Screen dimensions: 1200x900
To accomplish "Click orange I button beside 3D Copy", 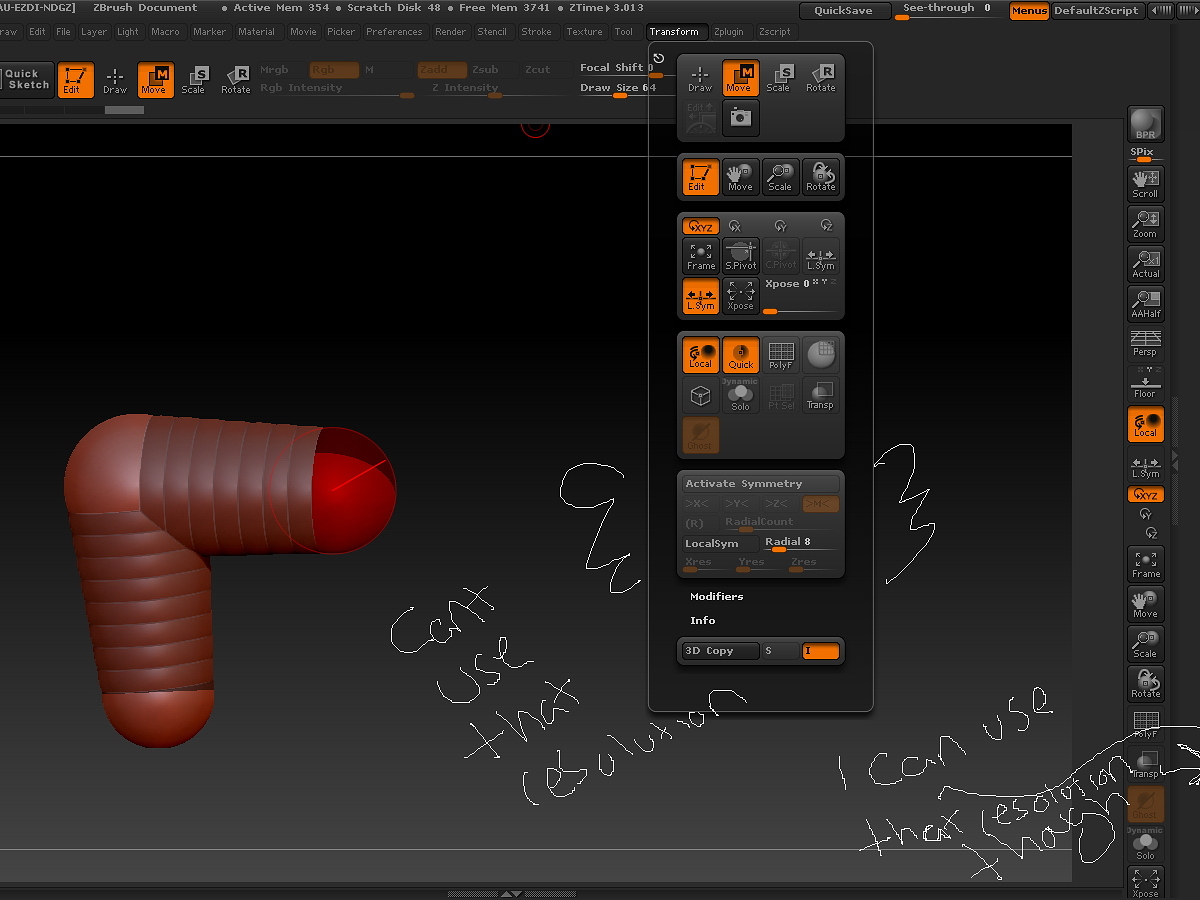I will point(820,651).
